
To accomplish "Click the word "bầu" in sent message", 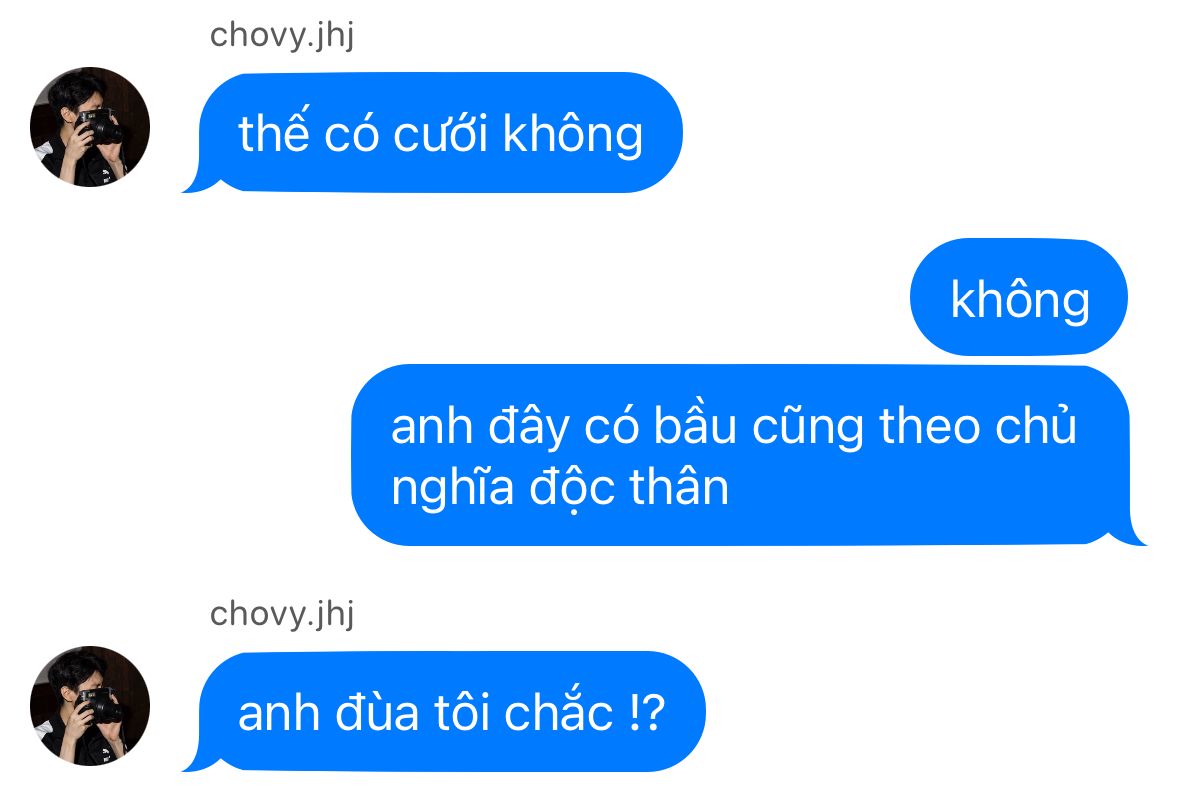I will (695, 424).
